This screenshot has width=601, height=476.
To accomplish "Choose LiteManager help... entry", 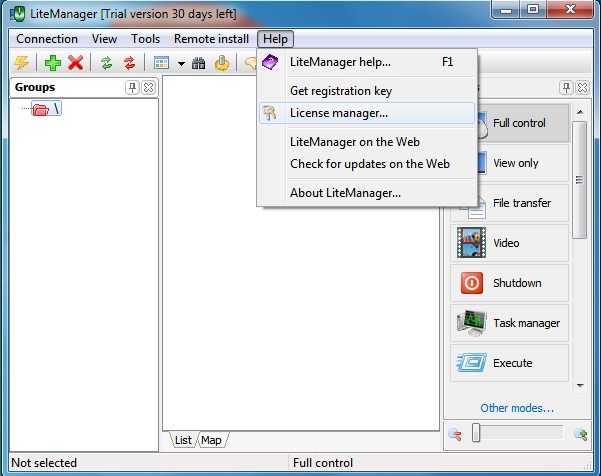I will tap(367, 62).
